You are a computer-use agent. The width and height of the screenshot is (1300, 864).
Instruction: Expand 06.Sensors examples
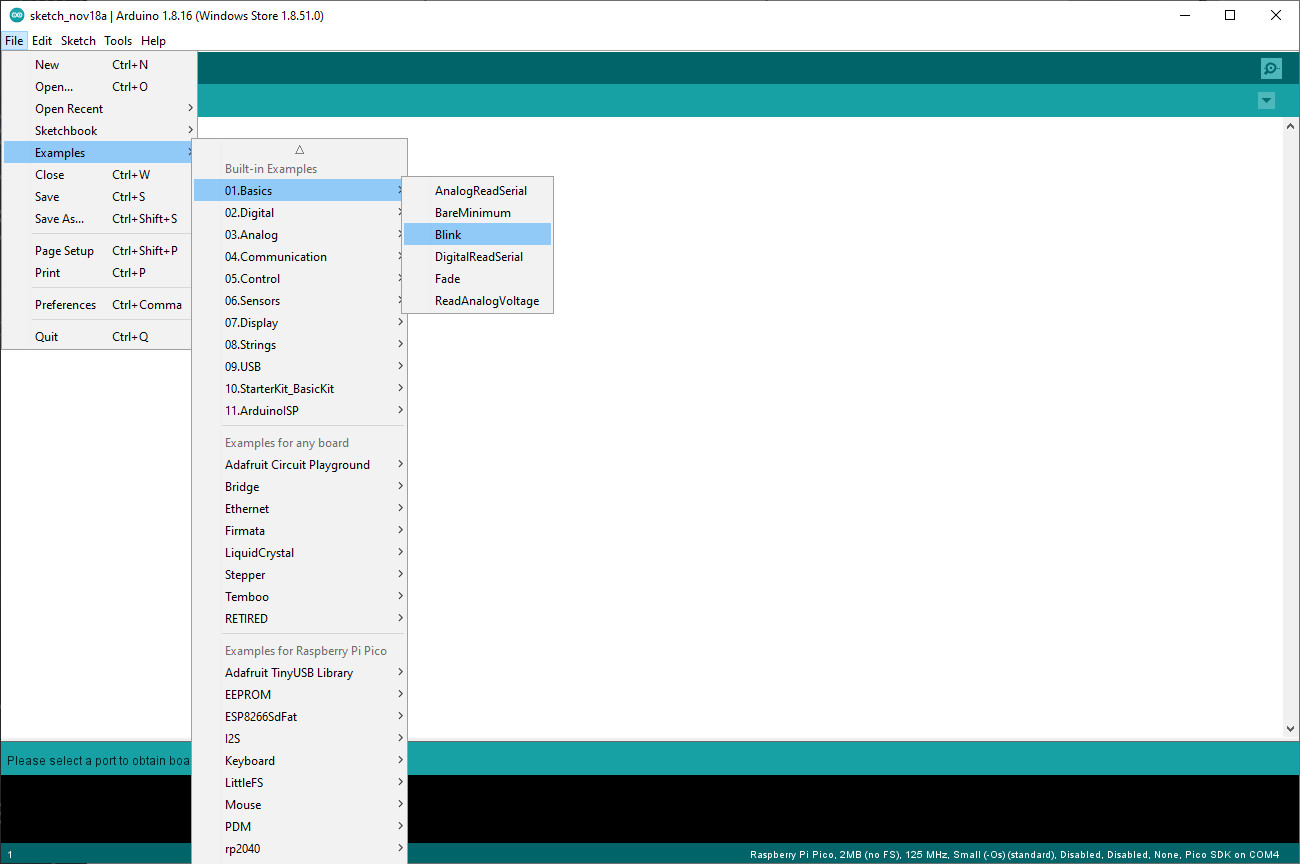[x=299, y=300]
